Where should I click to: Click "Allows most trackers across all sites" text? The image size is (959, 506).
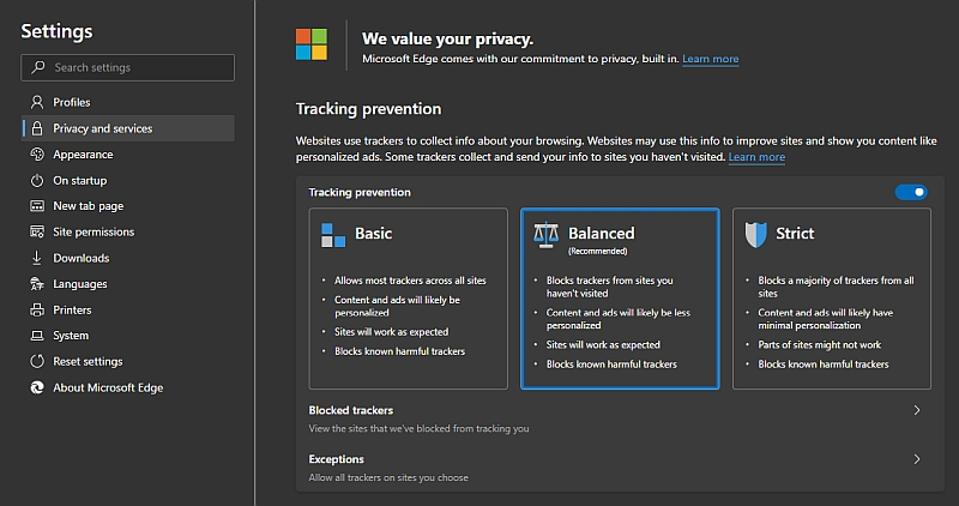coord(410,280)
